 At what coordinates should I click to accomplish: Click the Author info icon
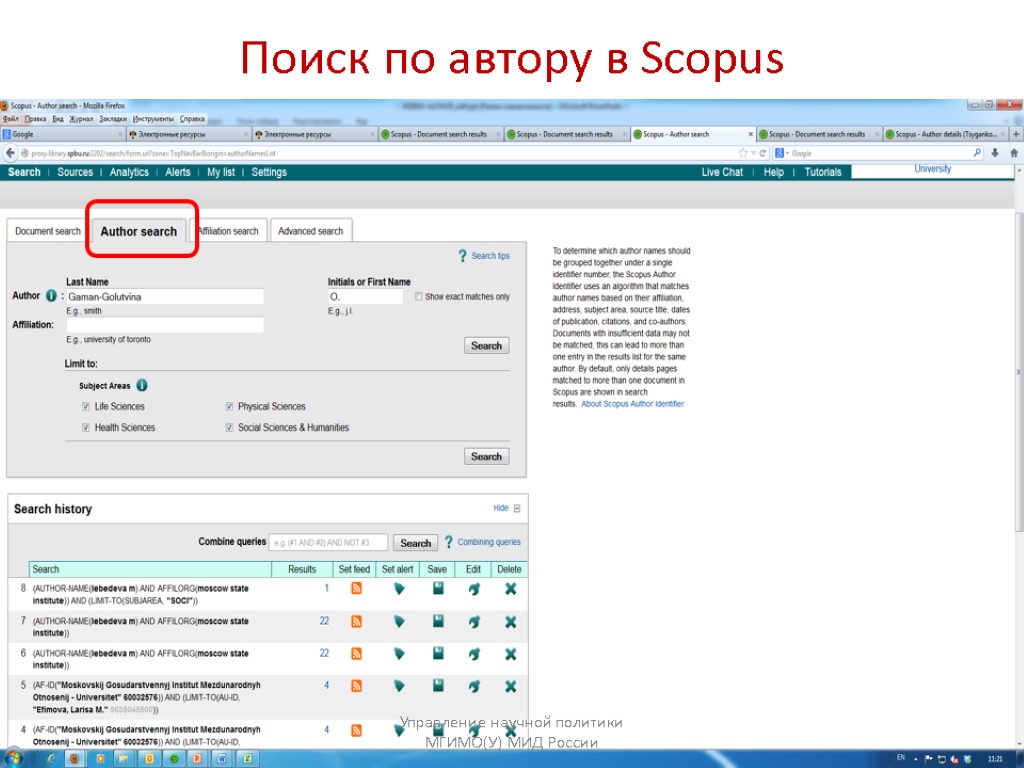[51, 296]
